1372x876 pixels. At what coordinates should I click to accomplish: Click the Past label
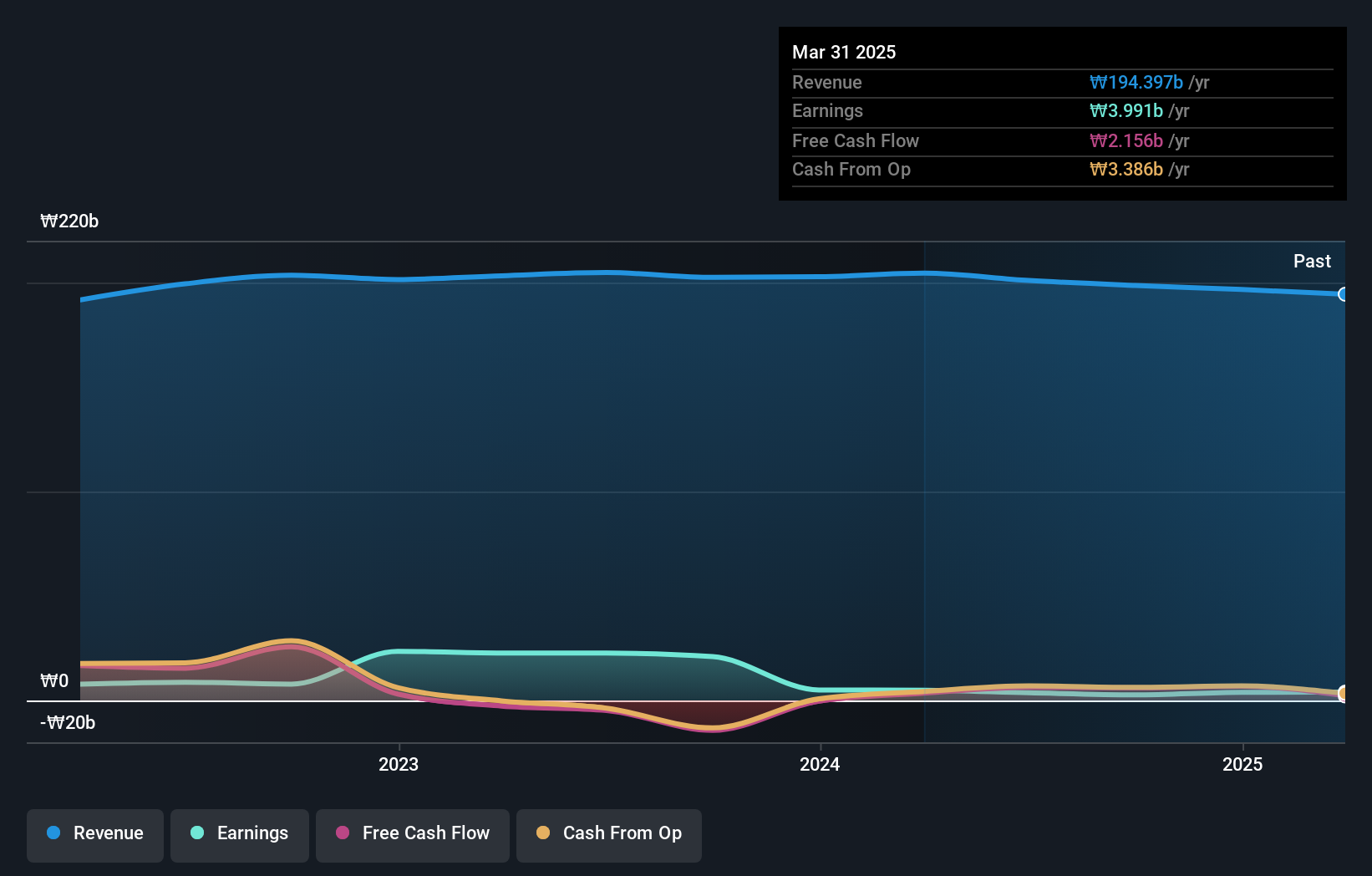pos(1312,261)
